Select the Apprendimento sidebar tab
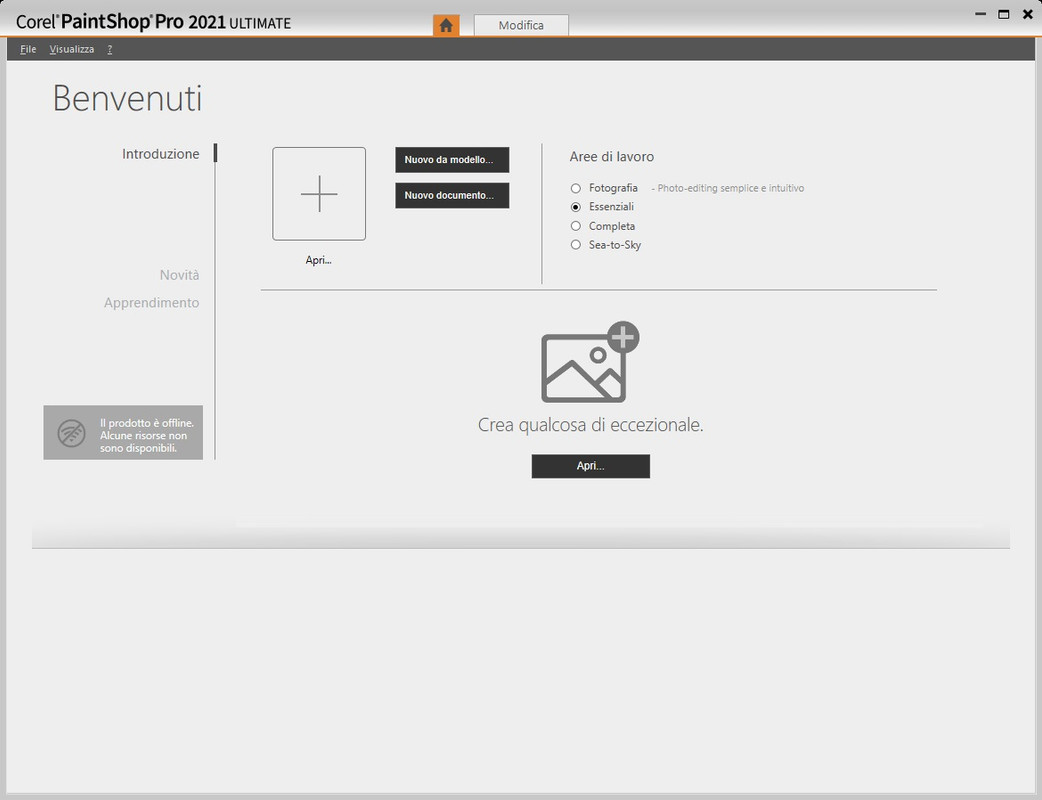 click(152, 303)
